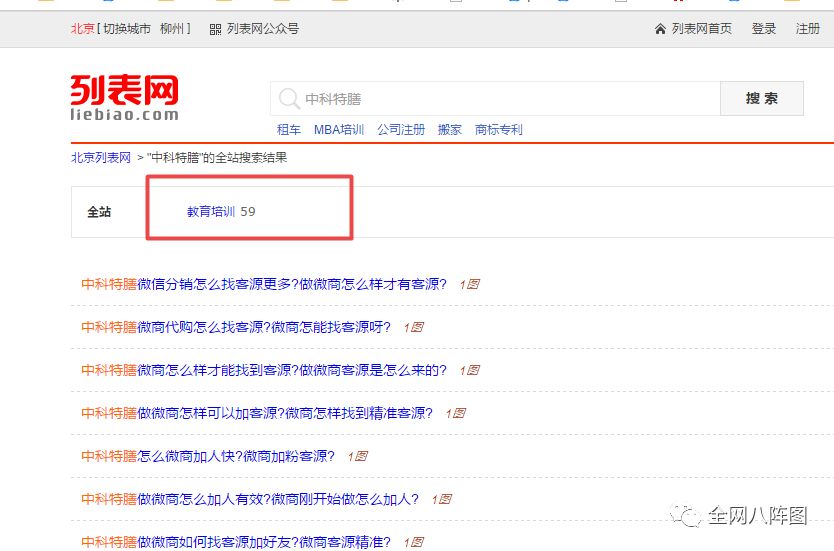Click the home icon beside 列表网首页

[660, 29]
